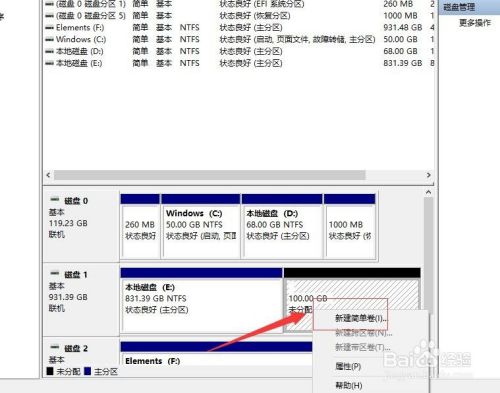Click the Windows (C:) status text with 启动, 页面文件
Image resolution: width=500 pixels, height=393 pixels.
297,39
